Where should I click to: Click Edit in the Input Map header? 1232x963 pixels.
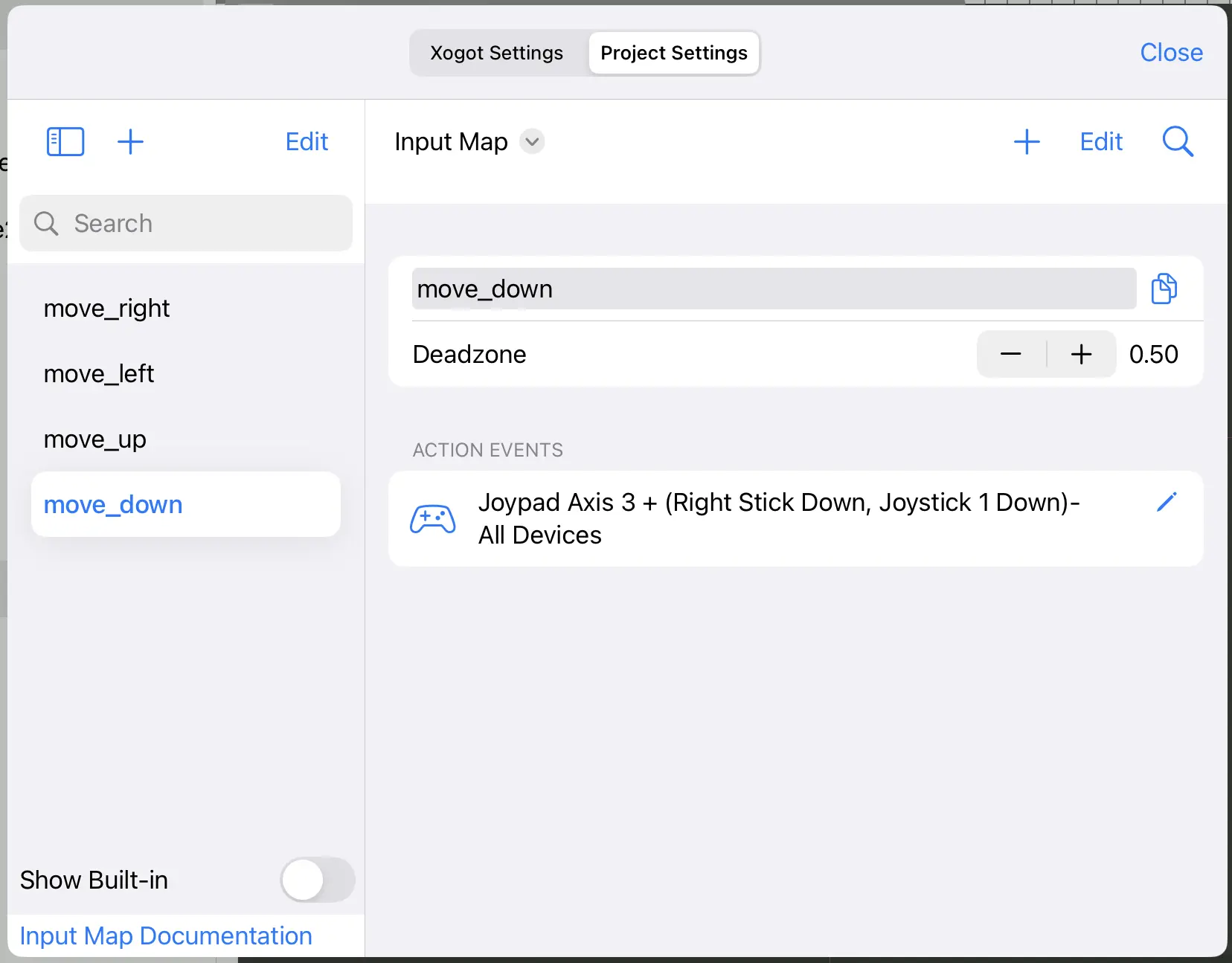pos(1101,141)
